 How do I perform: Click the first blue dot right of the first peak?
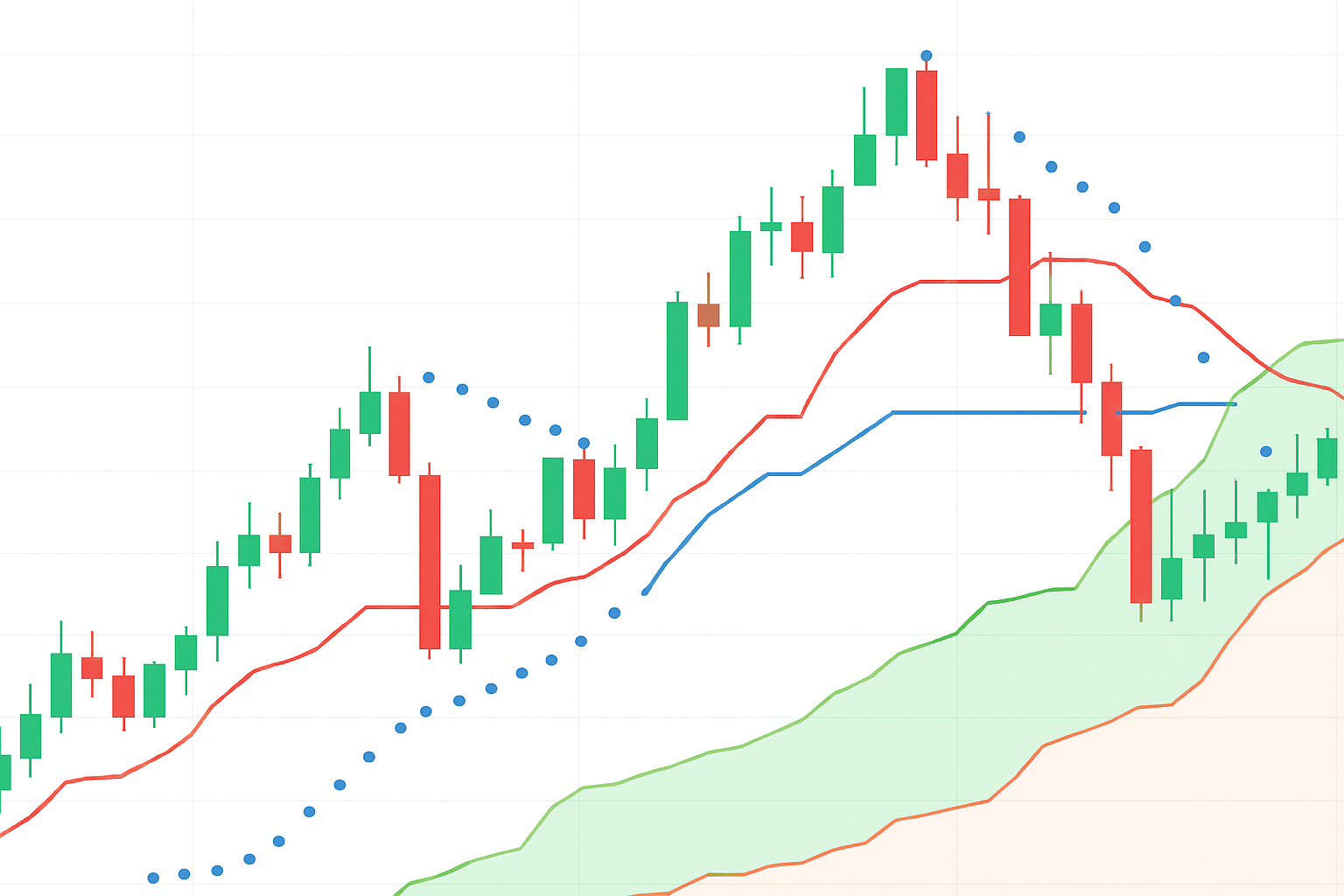pyautogui.click(x=429, y=377)
